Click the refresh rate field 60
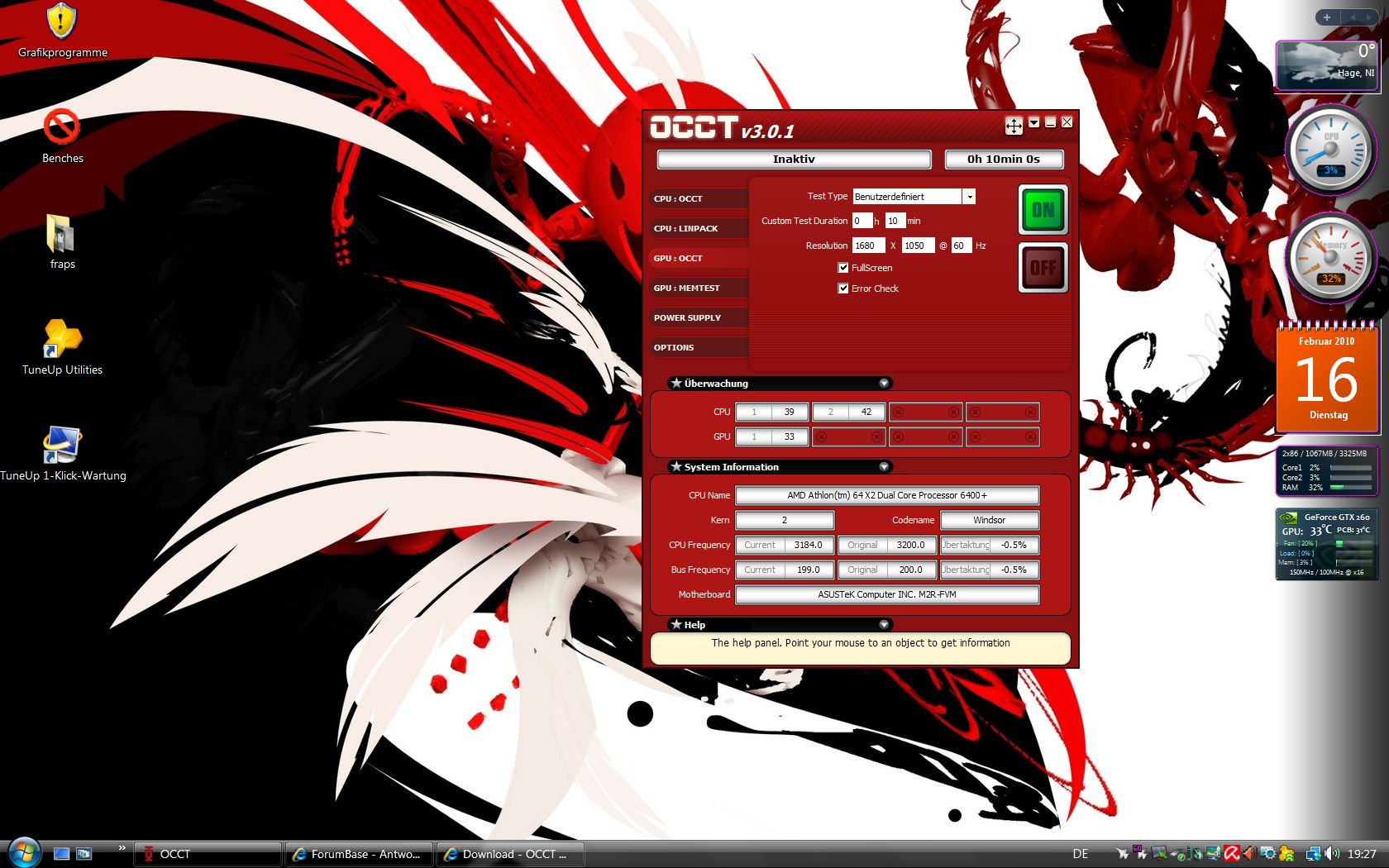1389x868 pixels. click(961, 246)
